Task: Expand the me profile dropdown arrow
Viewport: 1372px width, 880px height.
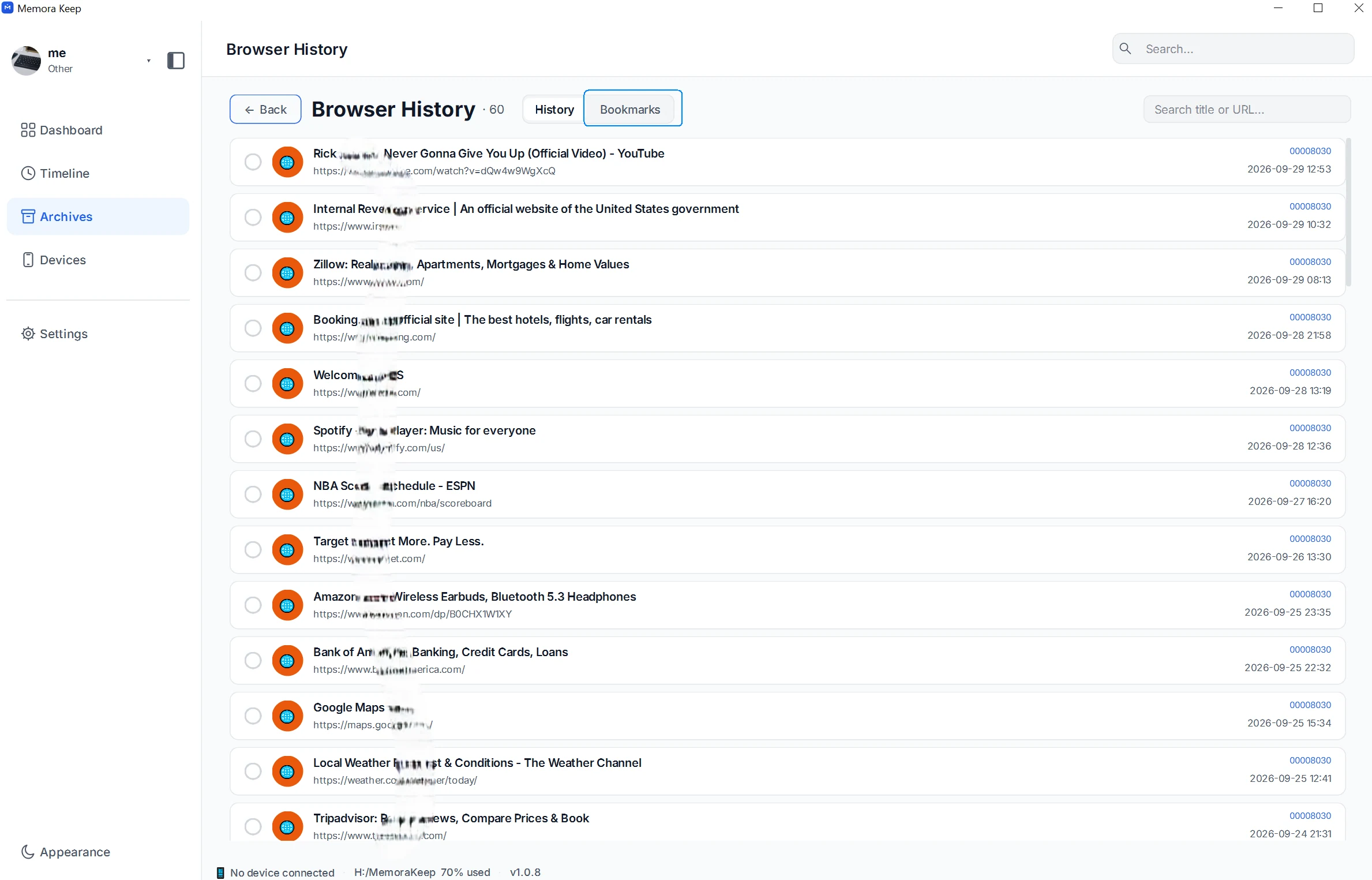Action: click(149, 61)
